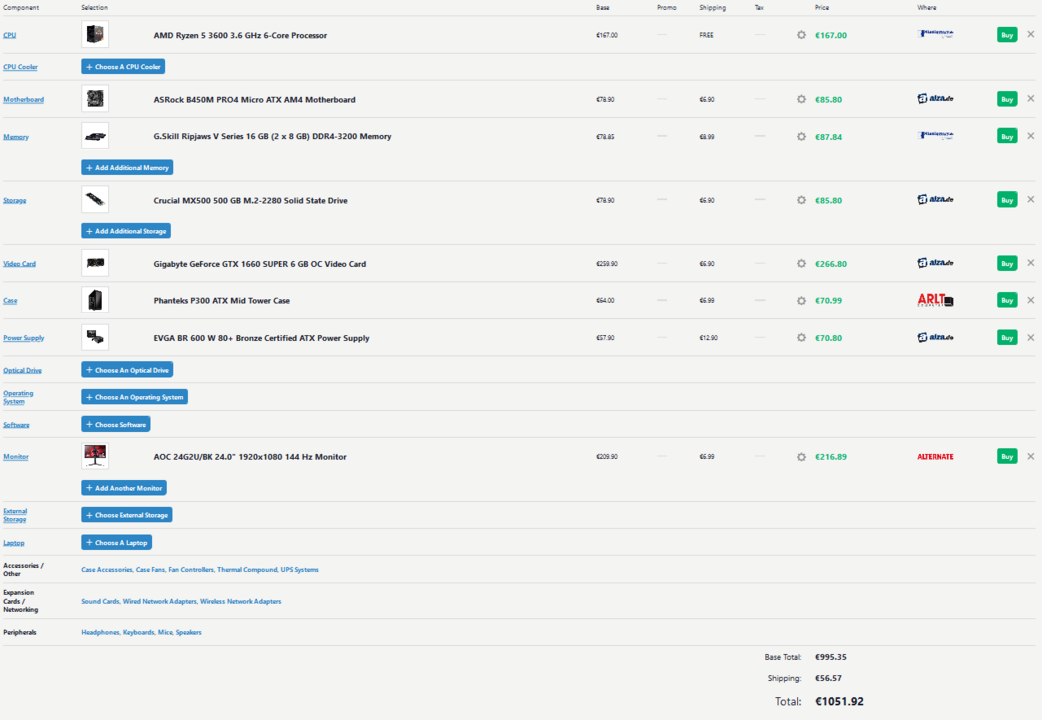The width and height of the screenshot is (1042, 720).
Task: Open the ALTERNATE merchant logo for Monitor
Action: (935, 457)
